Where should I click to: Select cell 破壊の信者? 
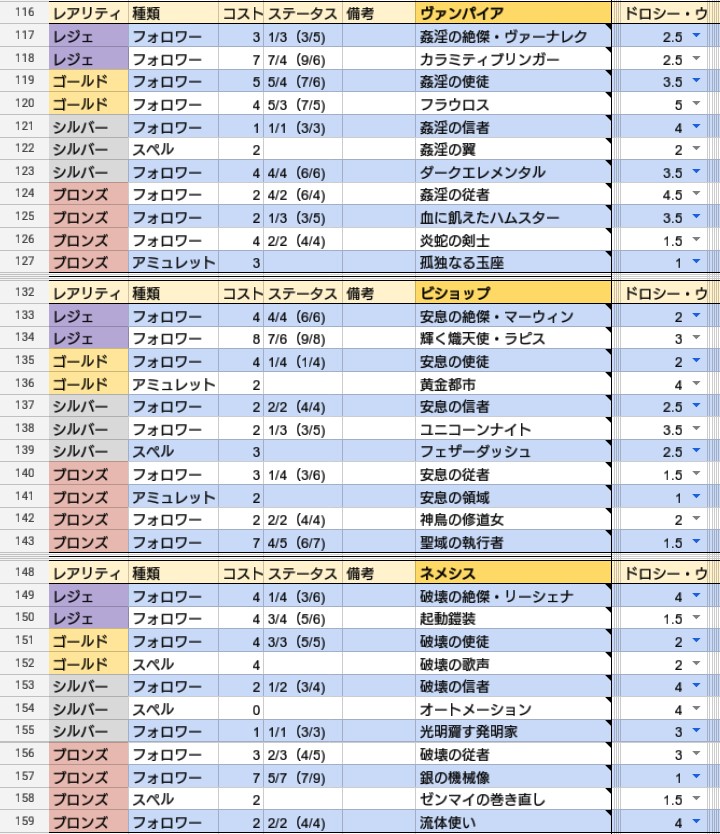[x=513, y=686]
